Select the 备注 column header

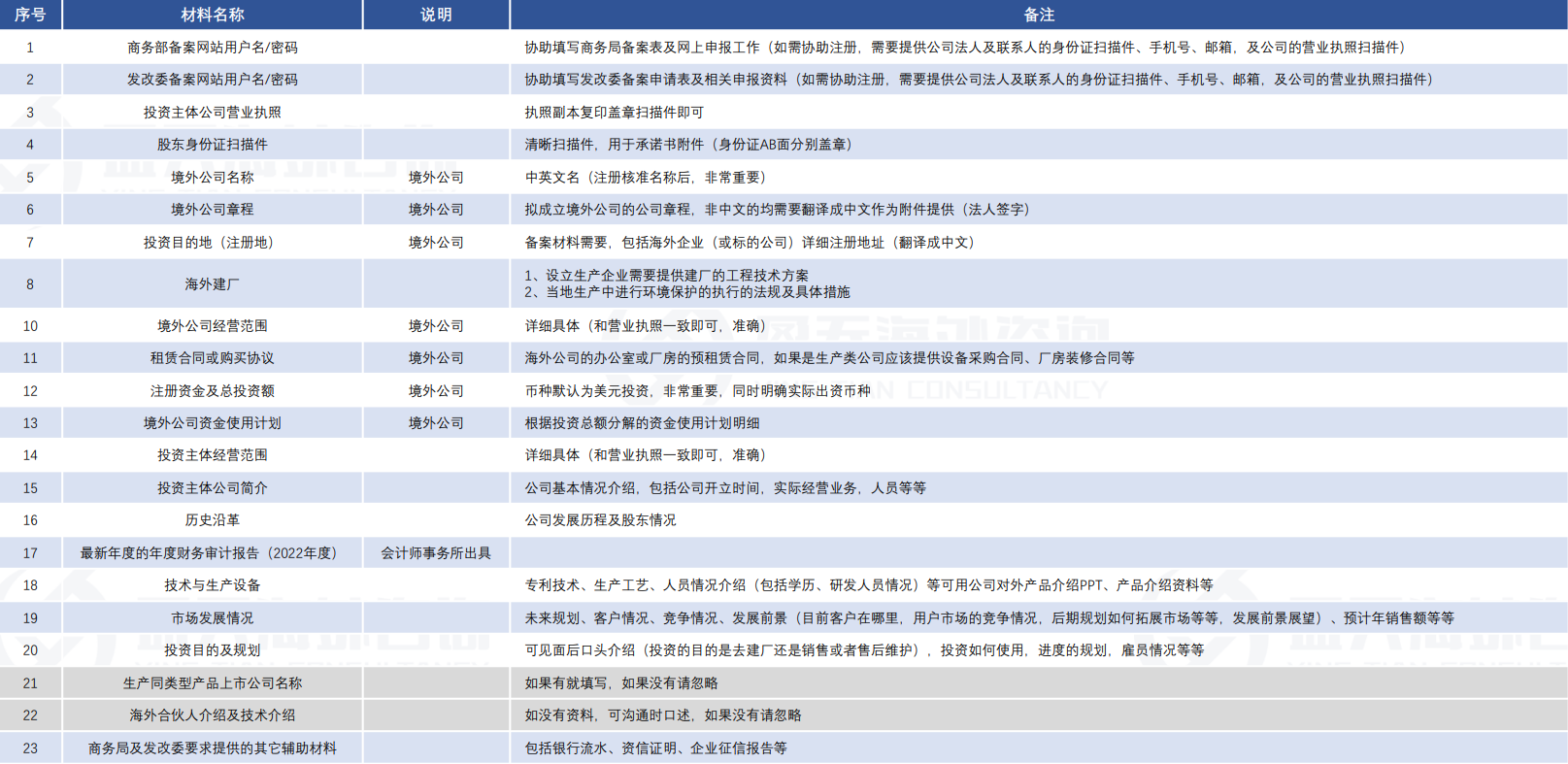(x=1038, y=15)
